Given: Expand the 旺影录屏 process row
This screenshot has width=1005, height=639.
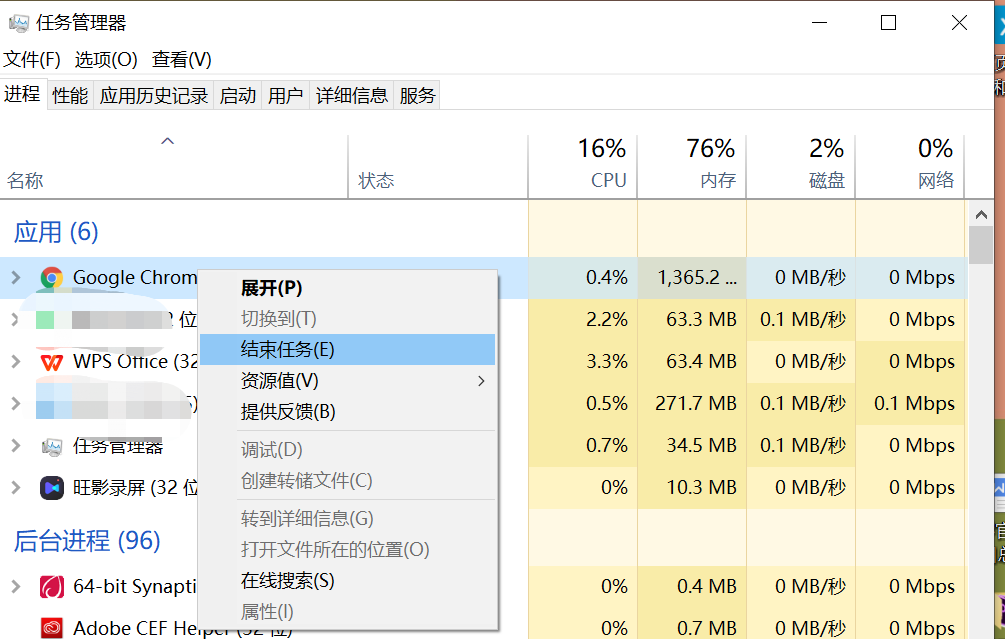Looking at the screenshot, I should click(x=16, y=488).
